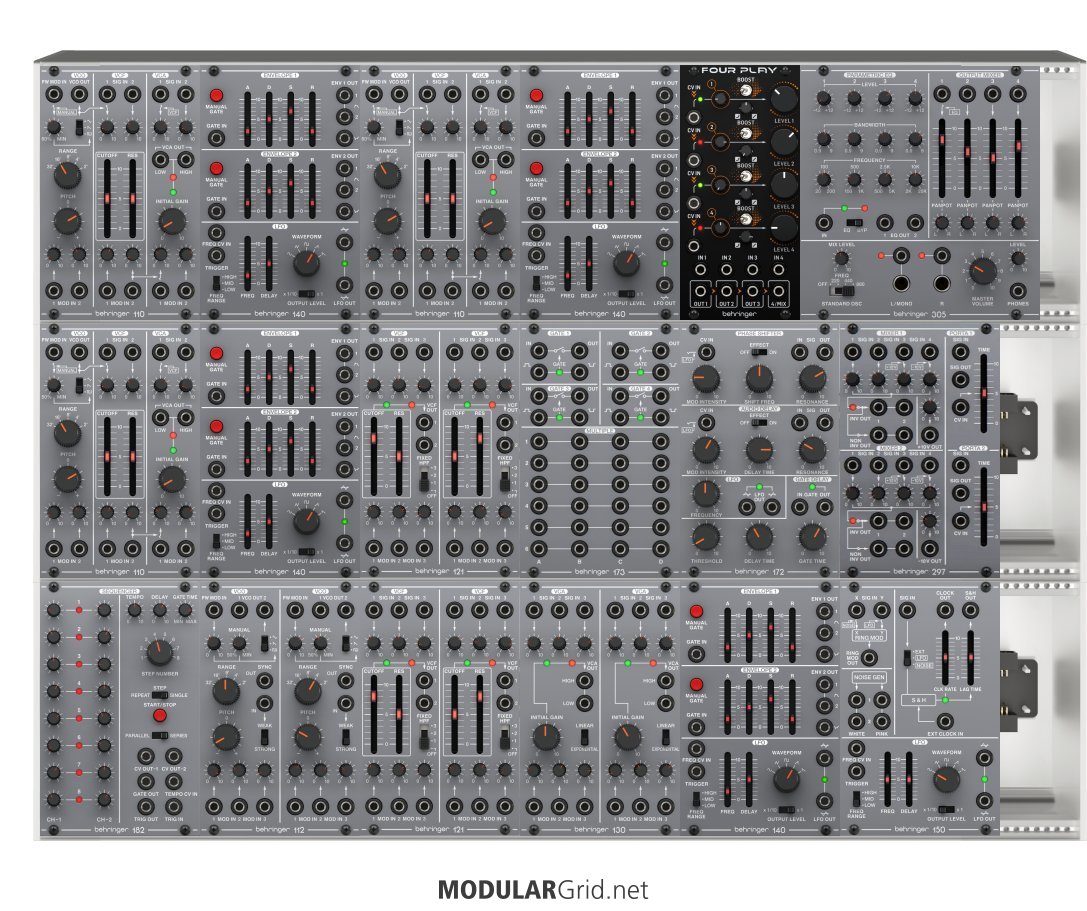The image size is (1087, 911).
Task: Click the PORTA 1 TIME slider handle
Action: point(984,393)
